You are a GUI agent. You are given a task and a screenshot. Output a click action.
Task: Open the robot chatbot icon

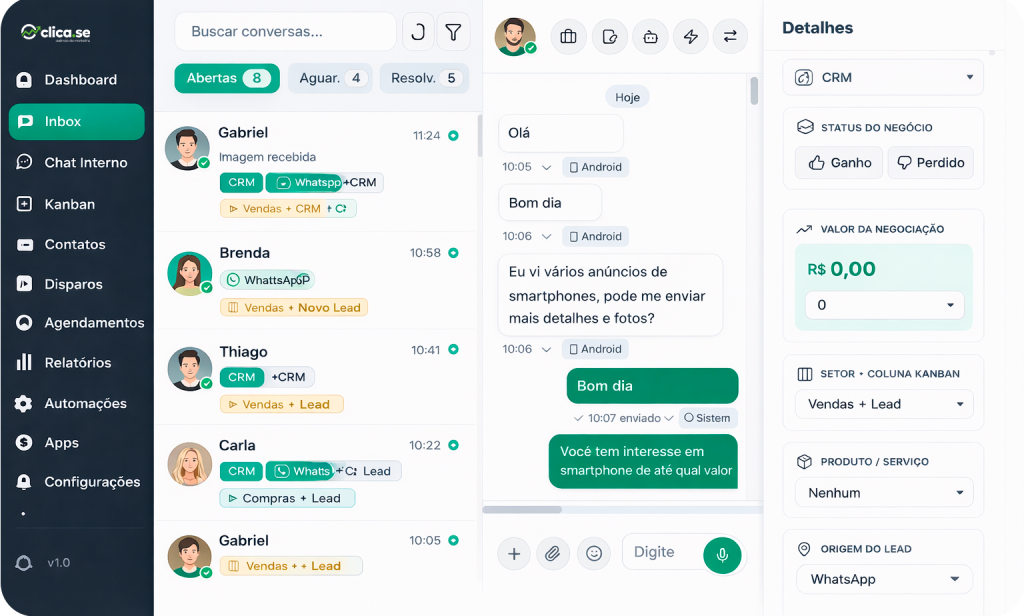tap(650, 37)
